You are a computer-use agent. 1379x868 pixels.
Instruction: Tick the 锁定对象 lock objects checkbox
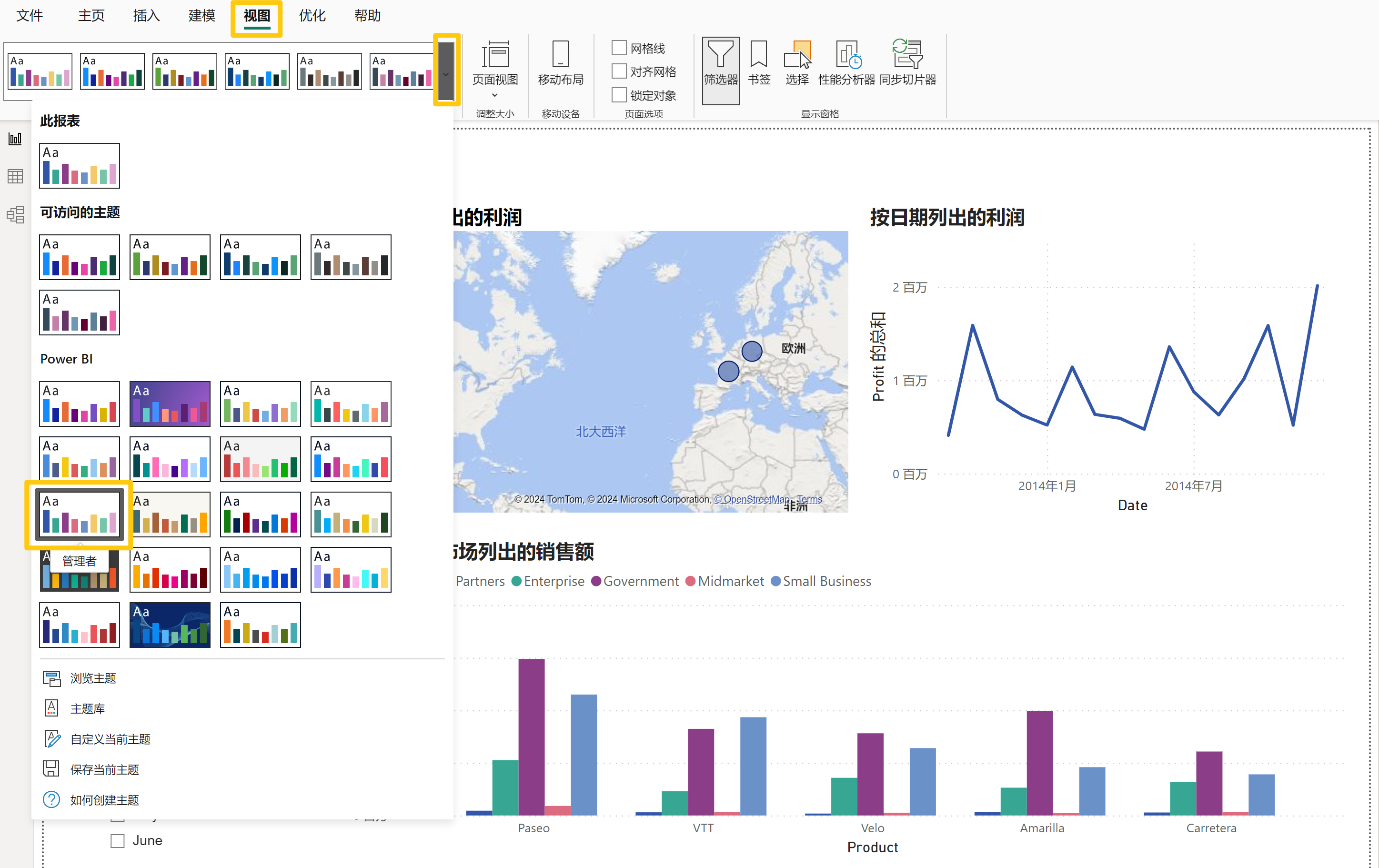(619, 95)
